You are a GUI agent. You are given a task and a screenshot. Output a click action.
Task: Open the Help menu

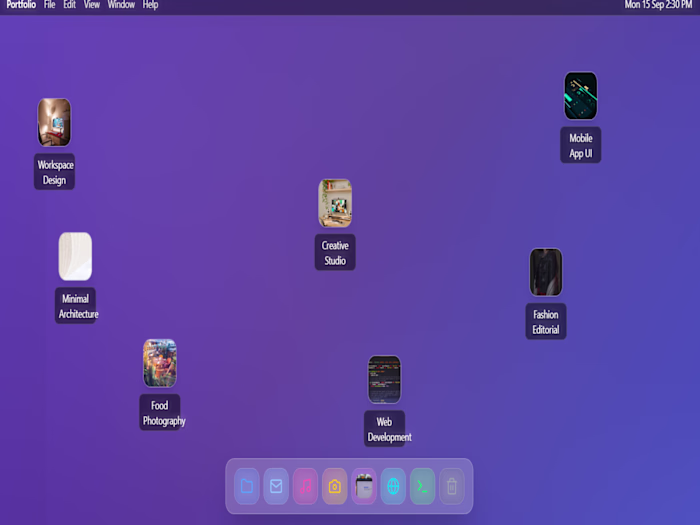pos(150,5)
